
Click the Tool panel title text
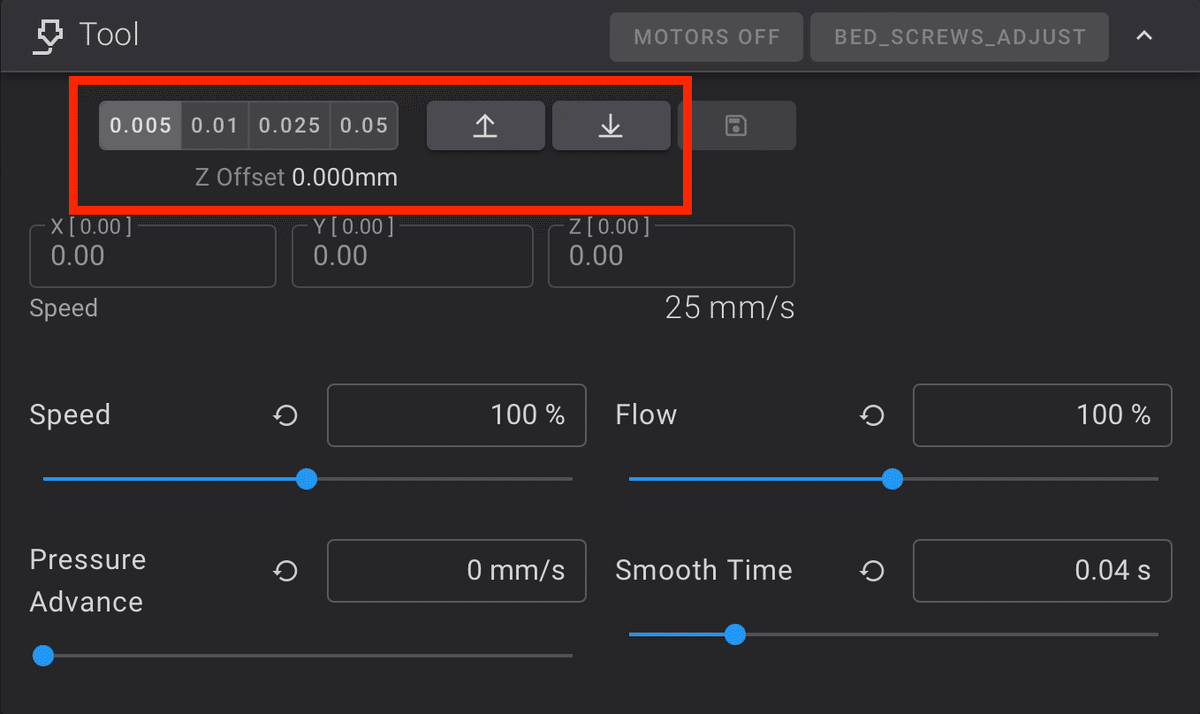[x=109, y=36]
